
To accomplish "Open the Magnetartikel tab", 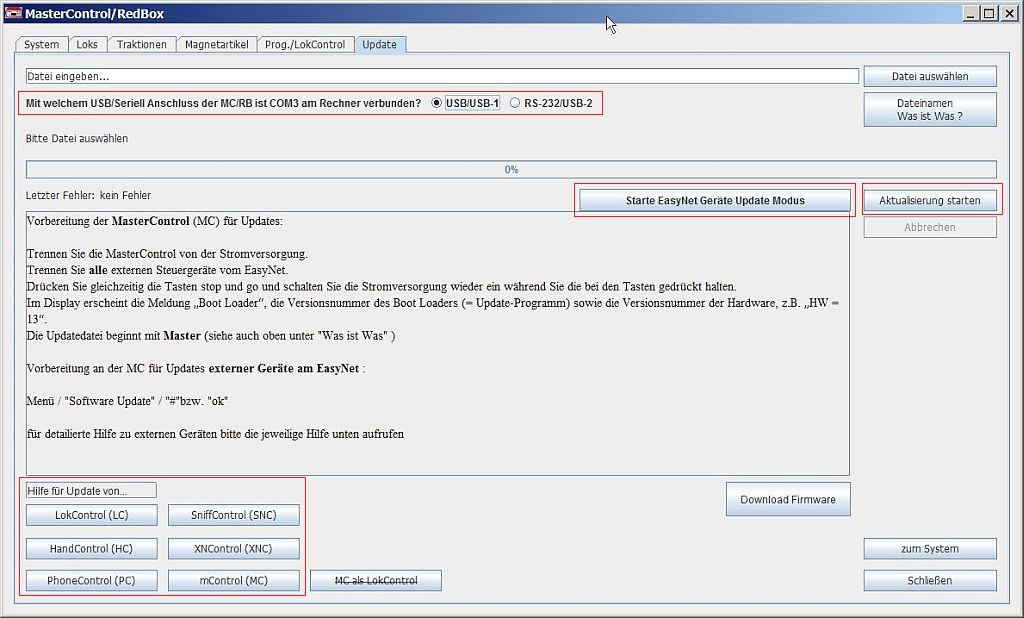I will (216, 44).
